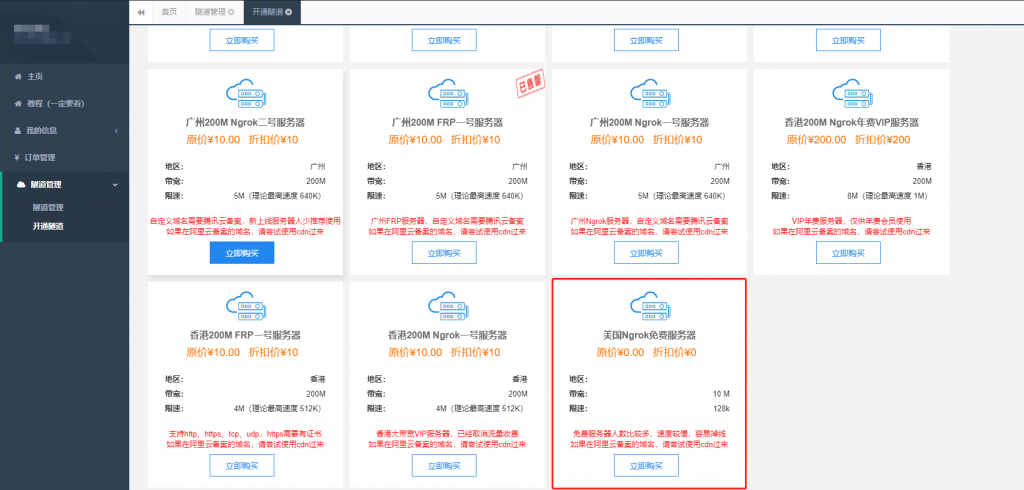Select the 开通隧道 tab in top bar

[267, 12]
